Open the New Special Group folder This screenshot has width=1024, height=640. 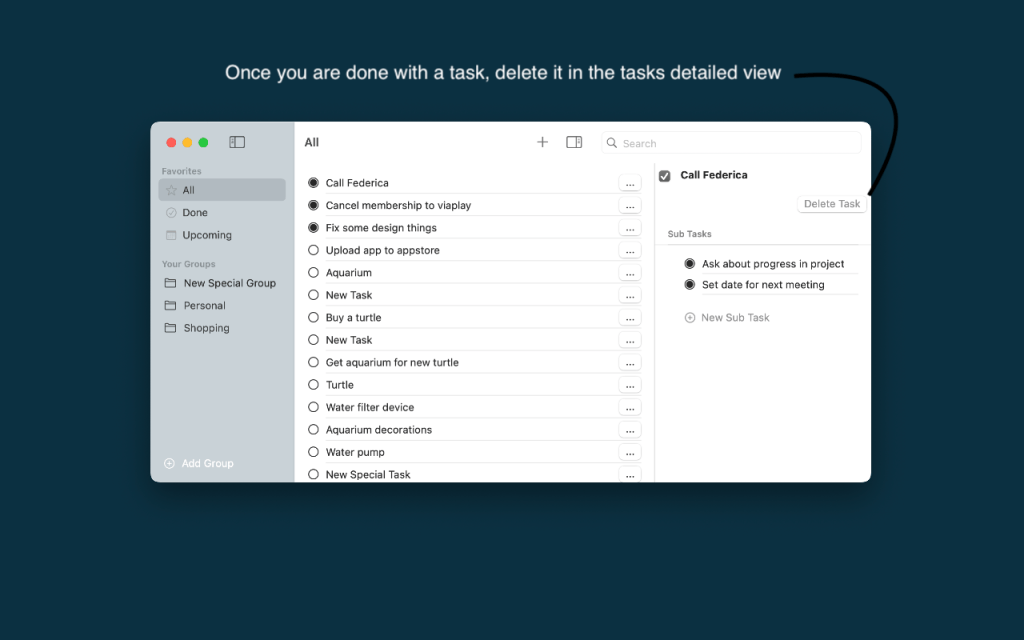point(229,283)
